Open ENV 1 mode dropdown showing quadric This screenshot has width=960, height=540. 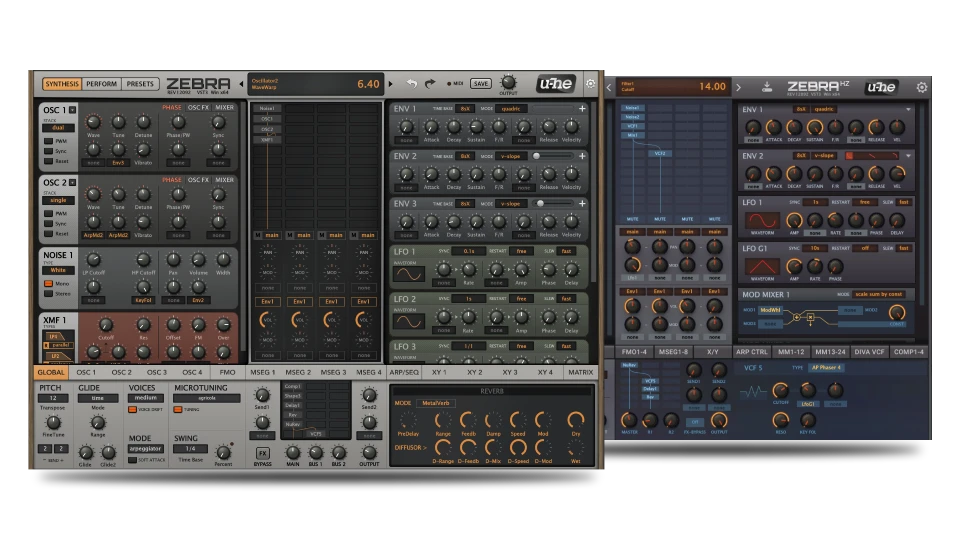[x=510, y=108]
